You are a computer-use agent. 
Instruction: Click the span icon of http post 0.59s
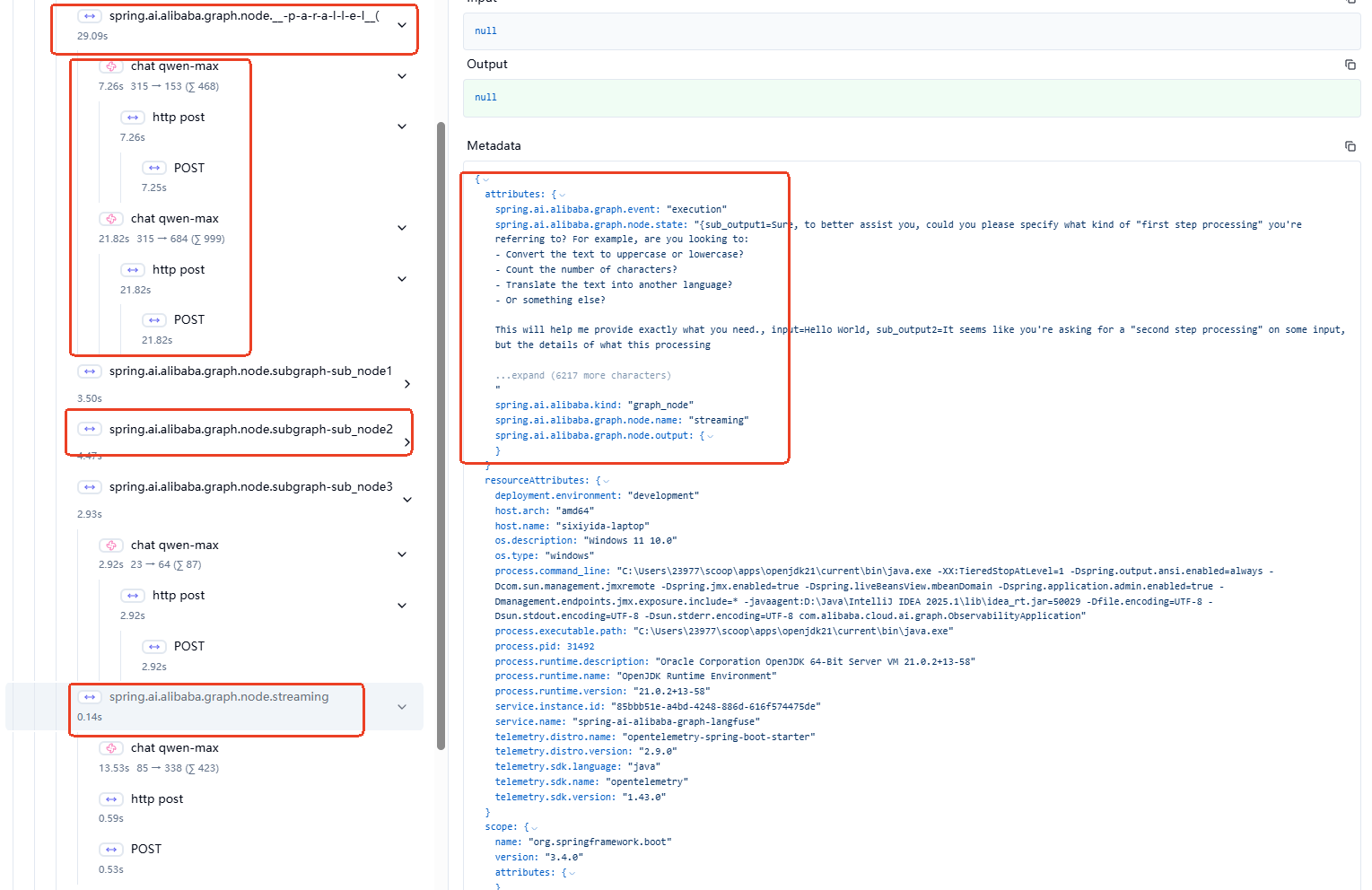pyautogui.click(x=110, y=799)
